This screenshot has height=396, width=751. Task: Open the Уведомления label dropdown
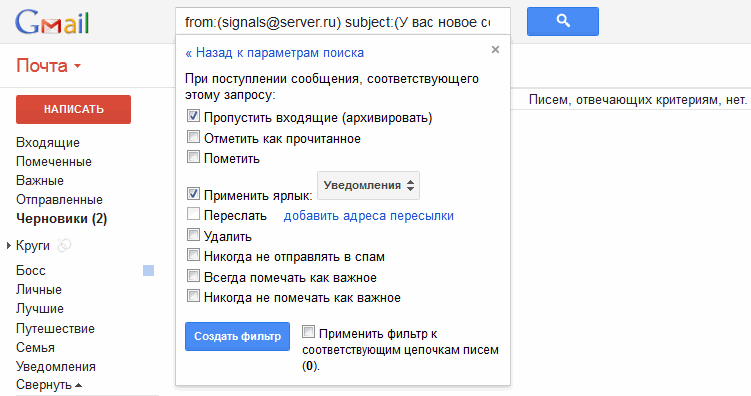pyautogui.click(x=368, y=185)
